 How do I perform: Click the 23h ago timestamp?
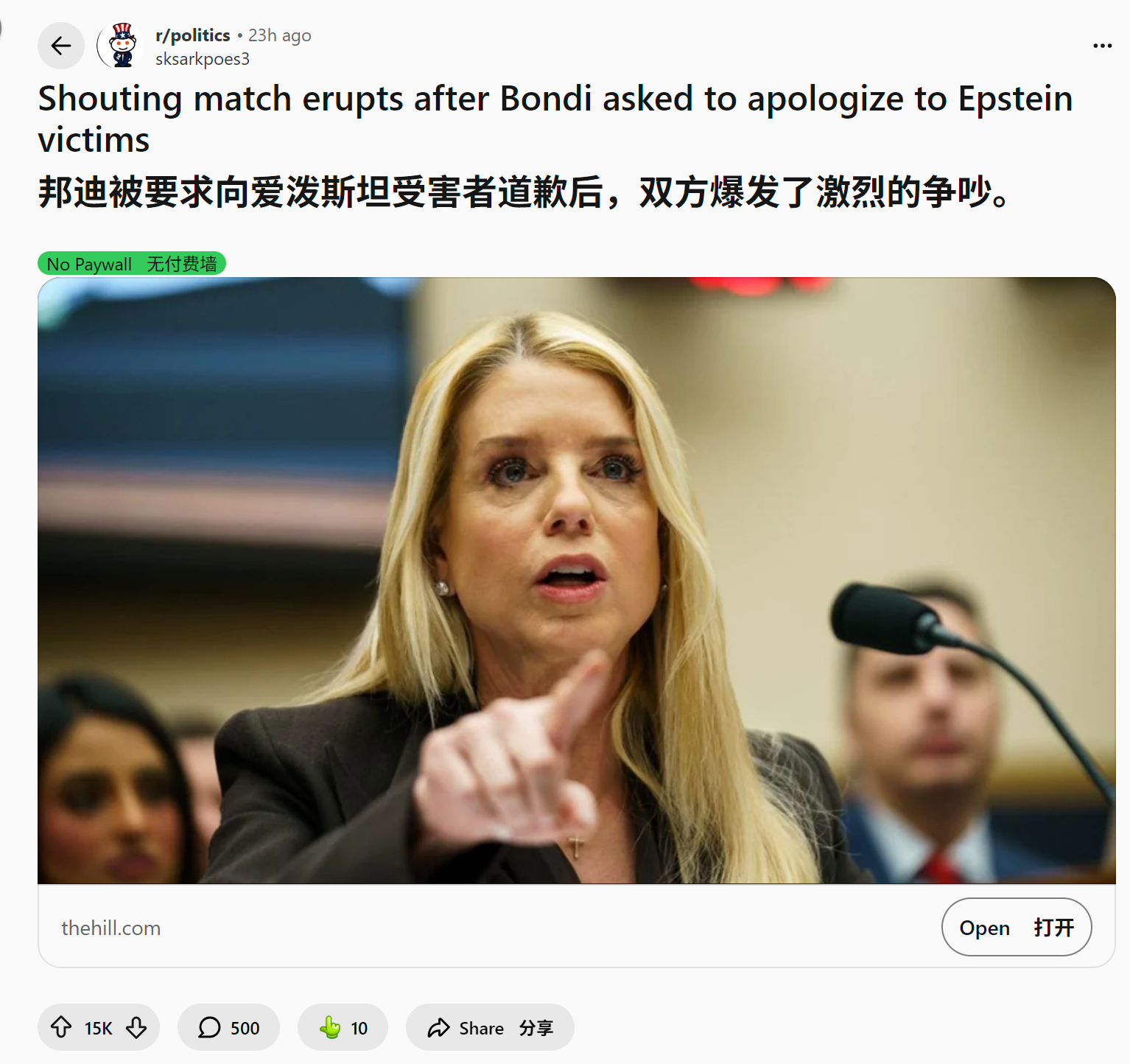click(x=280, y=35)
